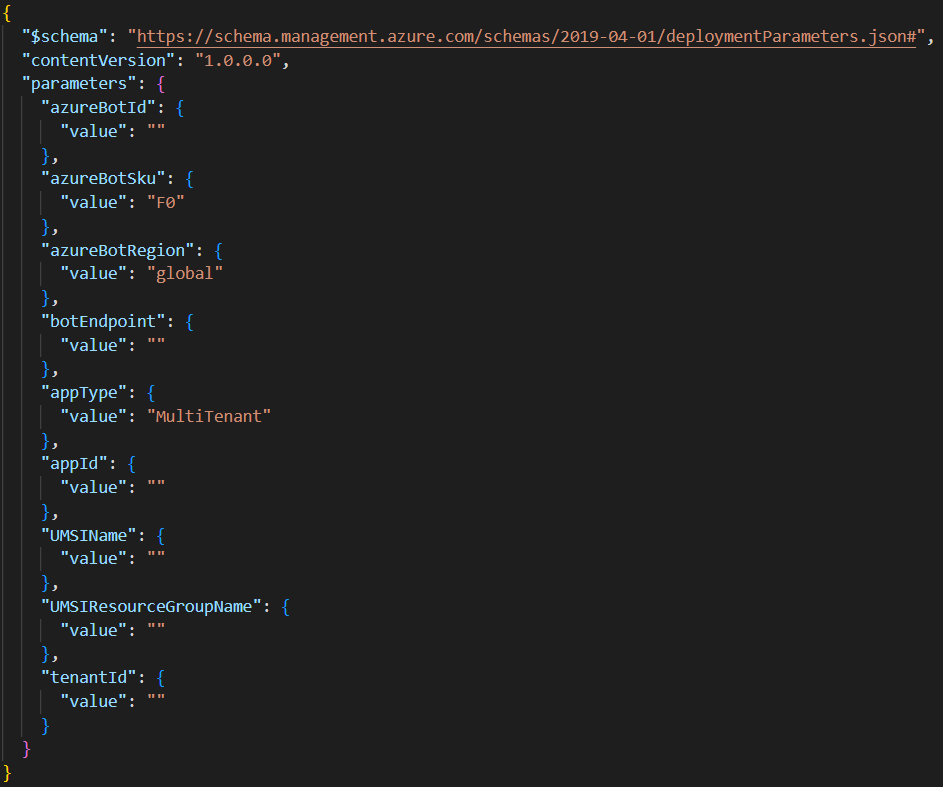Click the empty value string under azureBotId

[155, 131]
